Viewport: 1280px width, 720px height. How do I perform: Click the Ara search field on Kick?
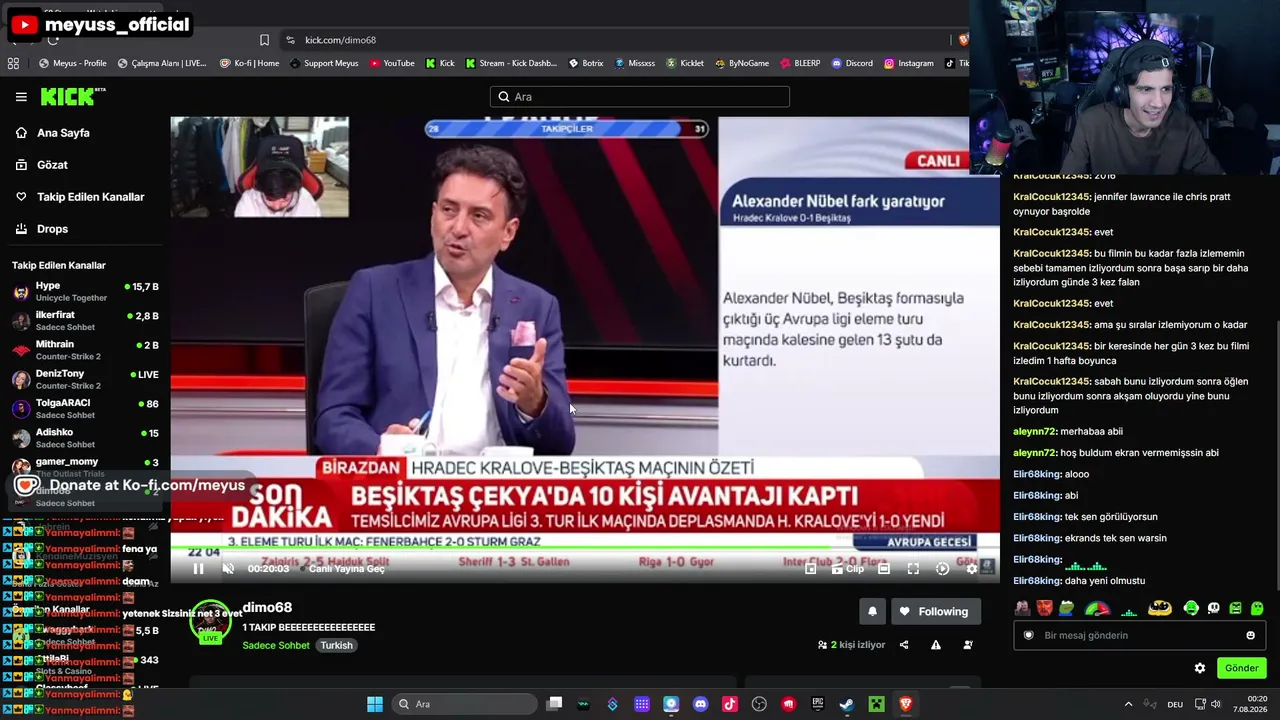[x=640, y=97]
